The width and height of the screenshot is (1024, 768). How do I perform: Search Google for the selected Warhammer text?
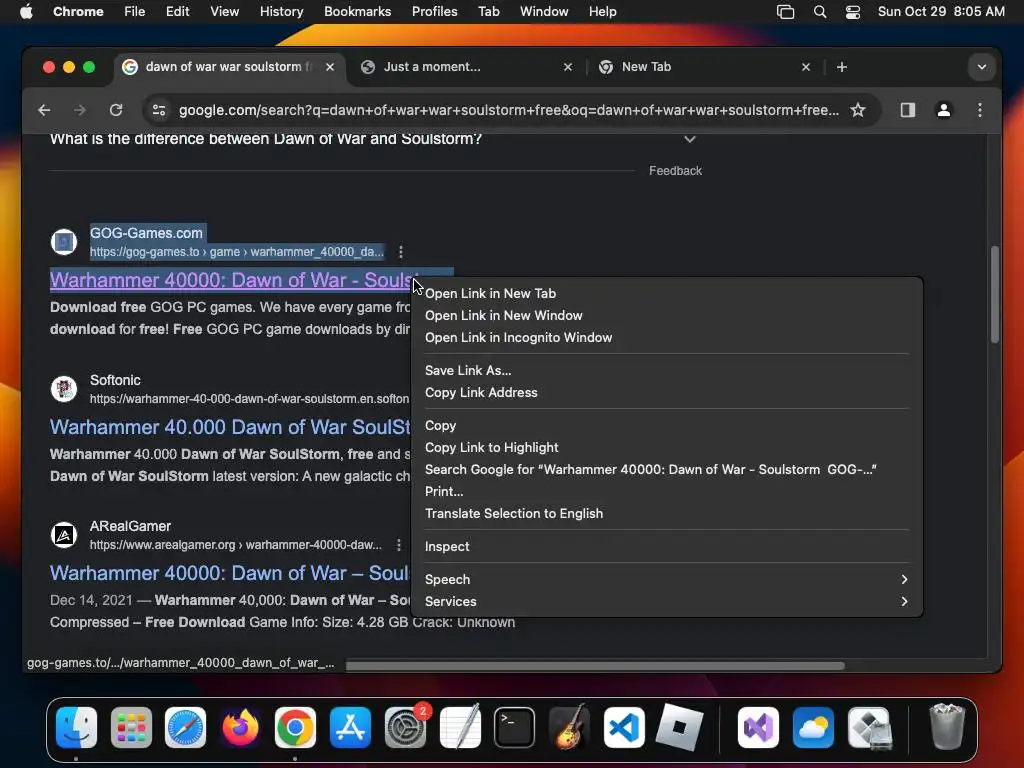667,470
